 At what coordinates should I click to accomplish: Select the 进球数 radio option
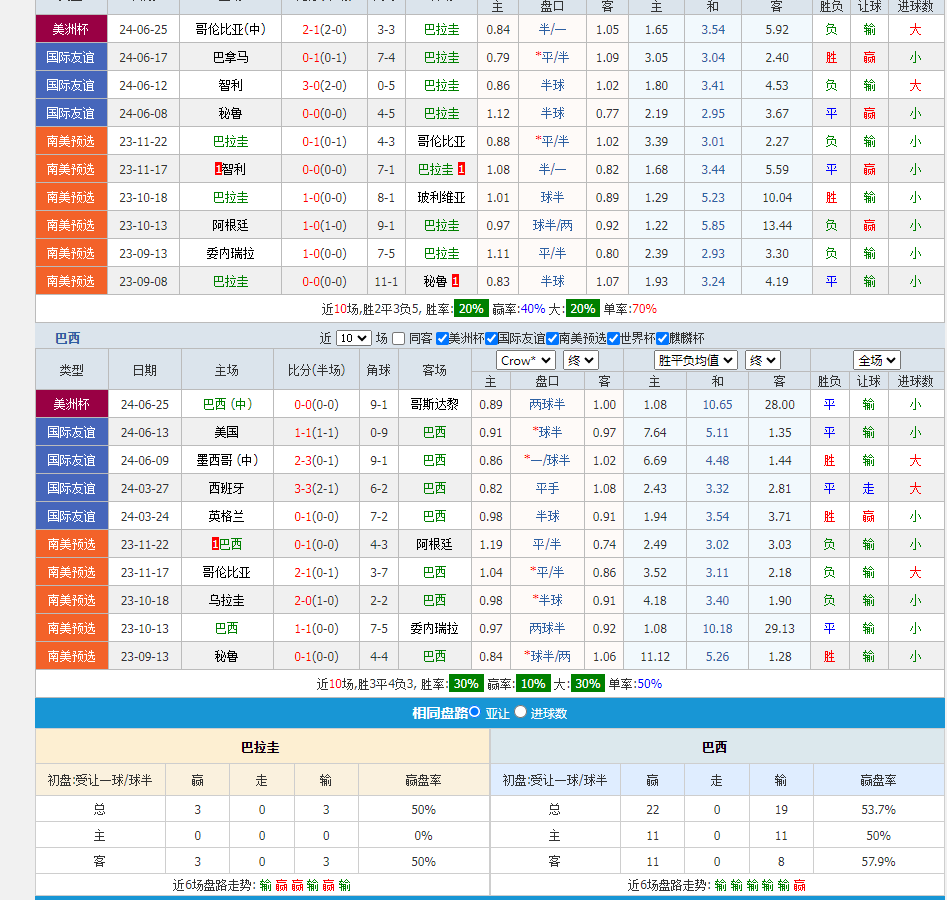coord(520,714)
